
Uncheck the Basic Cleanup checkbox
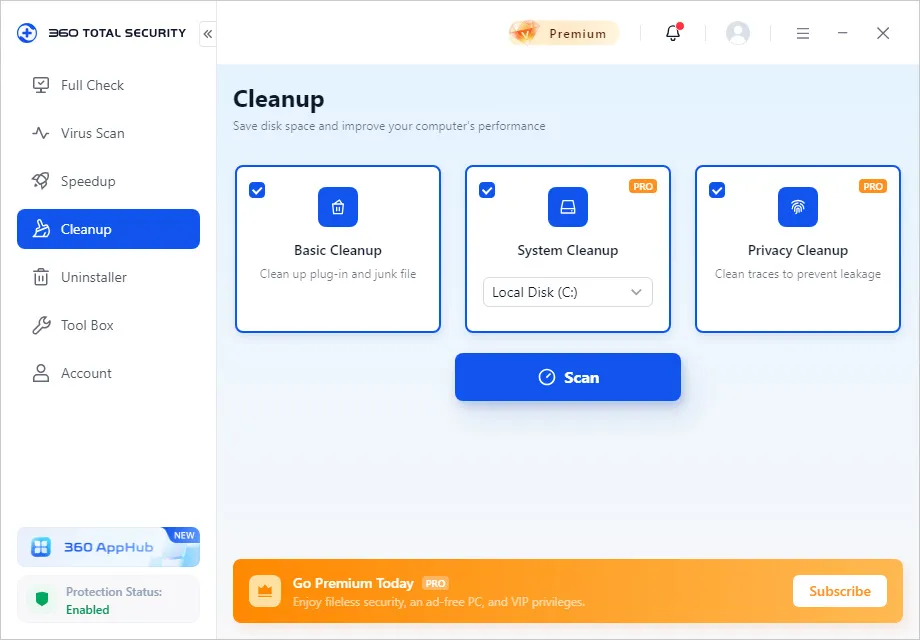pos(257,190)
